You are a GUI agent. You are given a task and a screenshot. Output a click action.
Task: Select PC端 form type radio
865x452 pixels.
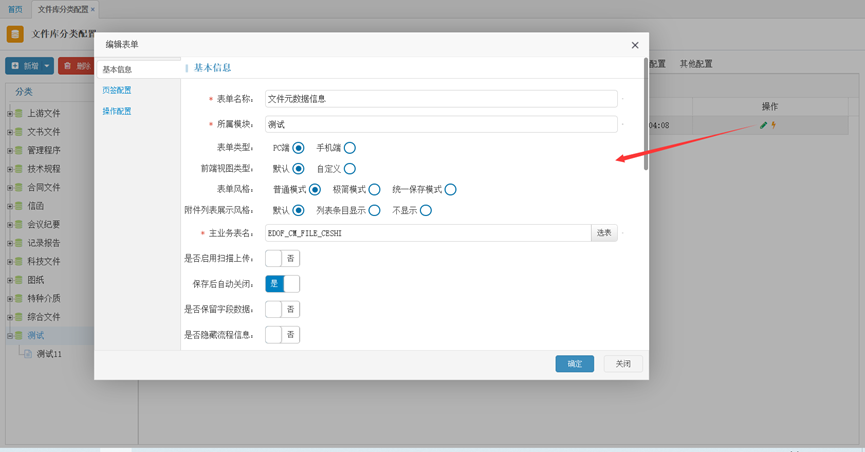click(x=298, y=148)
